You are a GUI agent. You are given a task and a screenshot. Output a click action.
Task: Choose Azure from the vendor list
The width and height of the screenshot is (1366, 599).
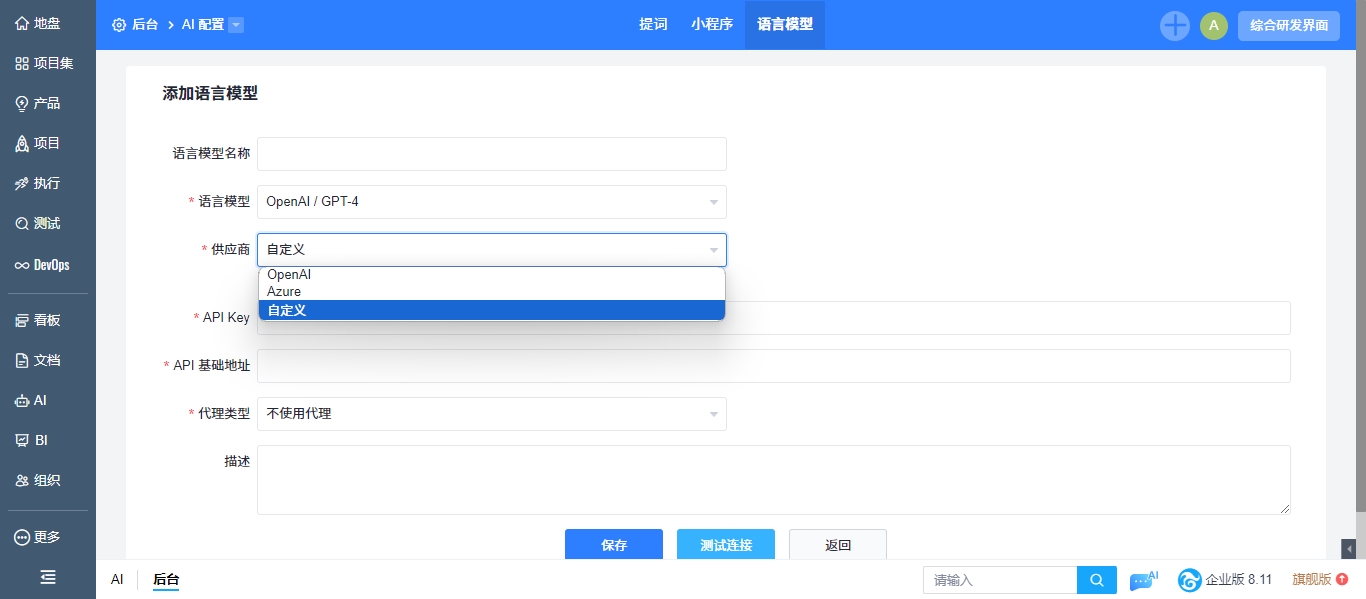pyautogui.click(x=491, y=292)
